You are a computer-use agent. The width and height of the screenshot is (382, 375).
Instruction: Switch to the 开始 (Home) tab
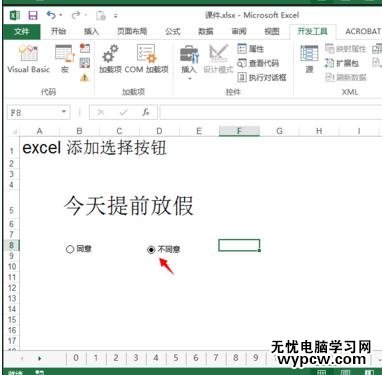[x=58, y=32]
